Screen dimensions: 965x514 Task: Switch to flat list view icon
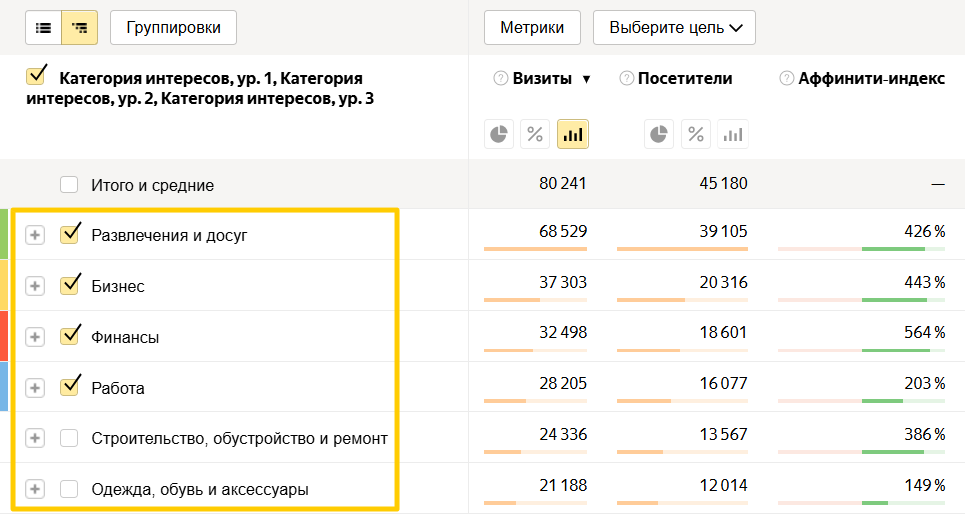pos(43,28)
